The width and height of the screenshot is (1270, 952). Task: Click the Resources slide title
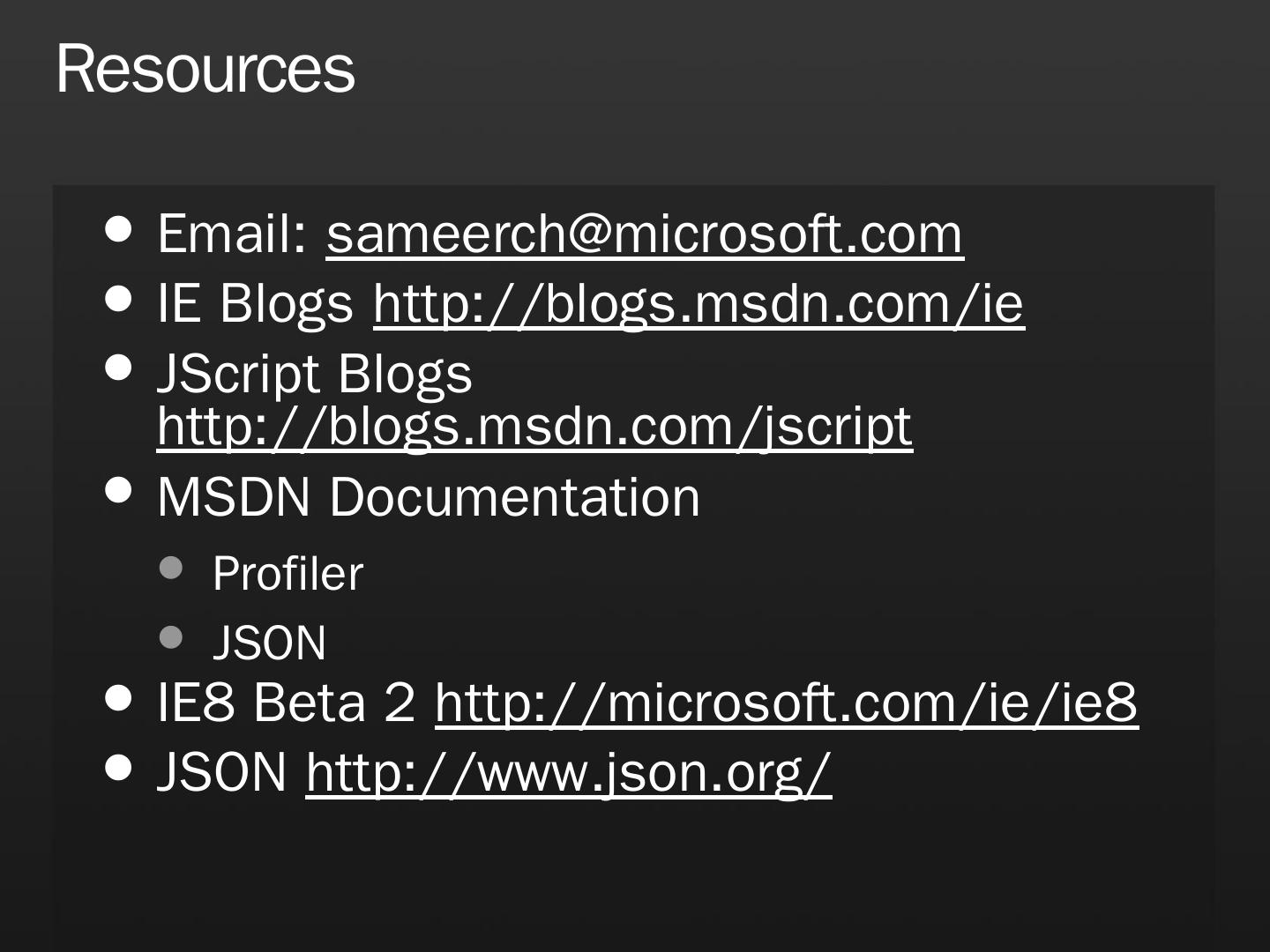[205, 69]
